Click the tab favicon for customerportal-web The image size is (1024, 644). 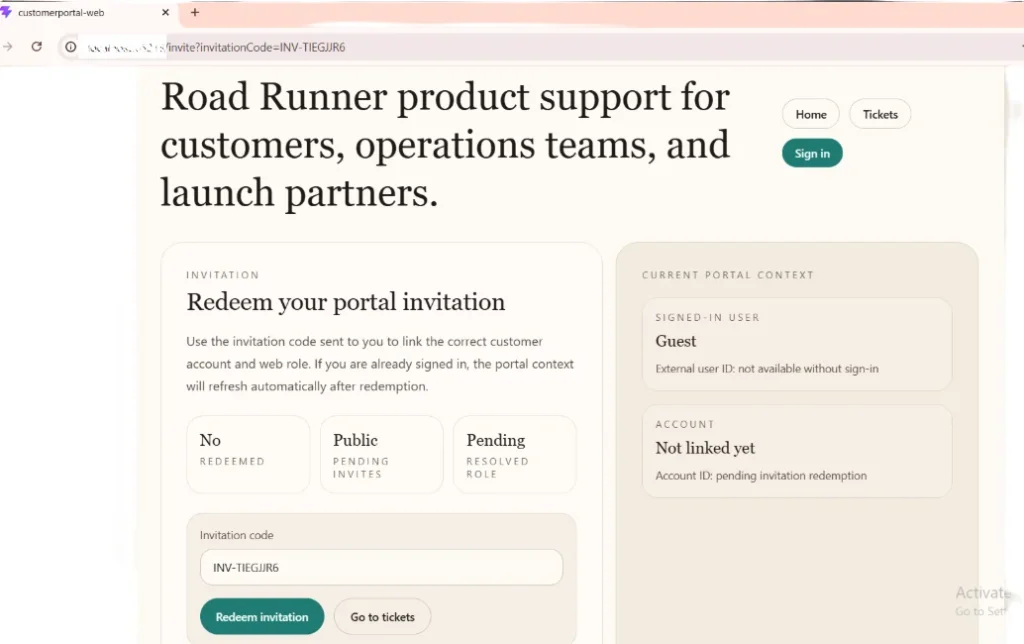tap(7, 12)
